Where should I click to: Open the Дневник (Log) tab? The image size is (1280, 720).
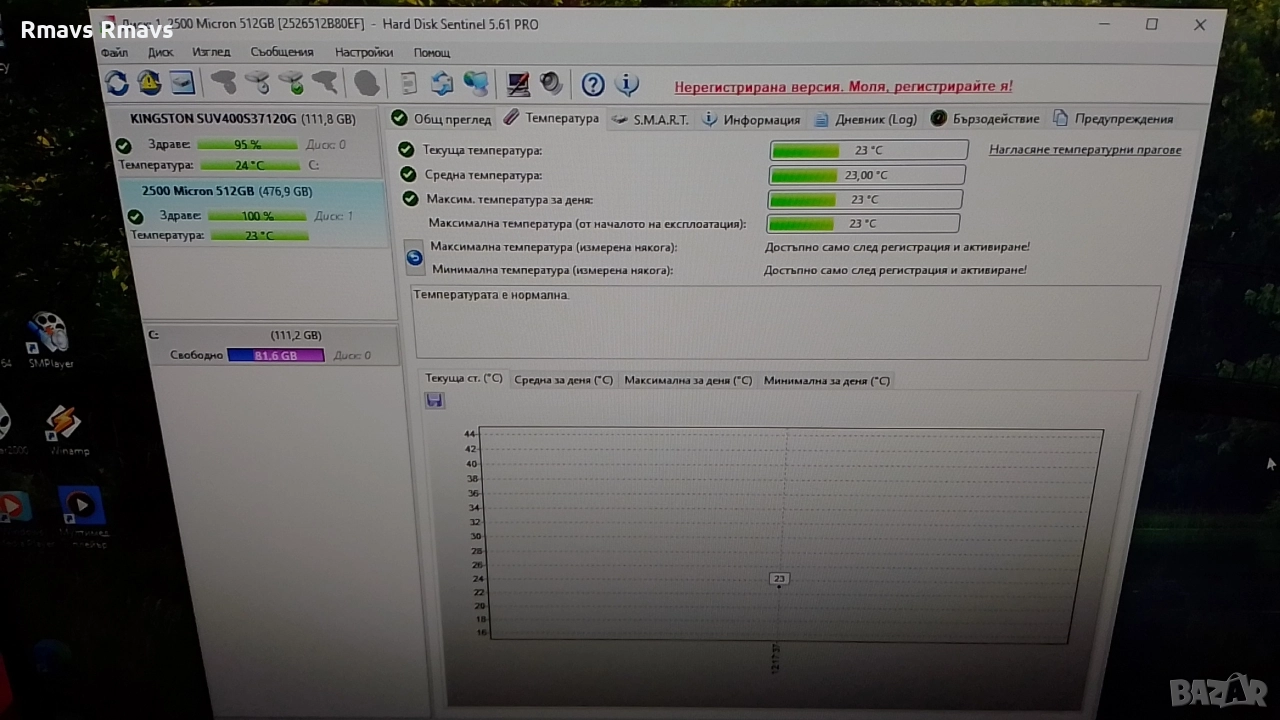click(x=865, y=119)
